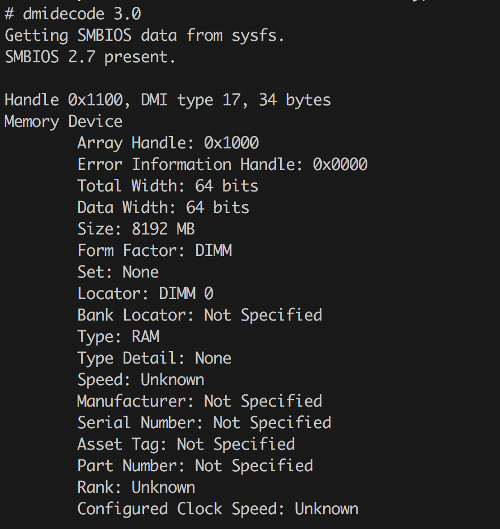This screenshot has height=529, width=500.
Task: Click the Memory Device heading
Action: [x=63, y=122]
